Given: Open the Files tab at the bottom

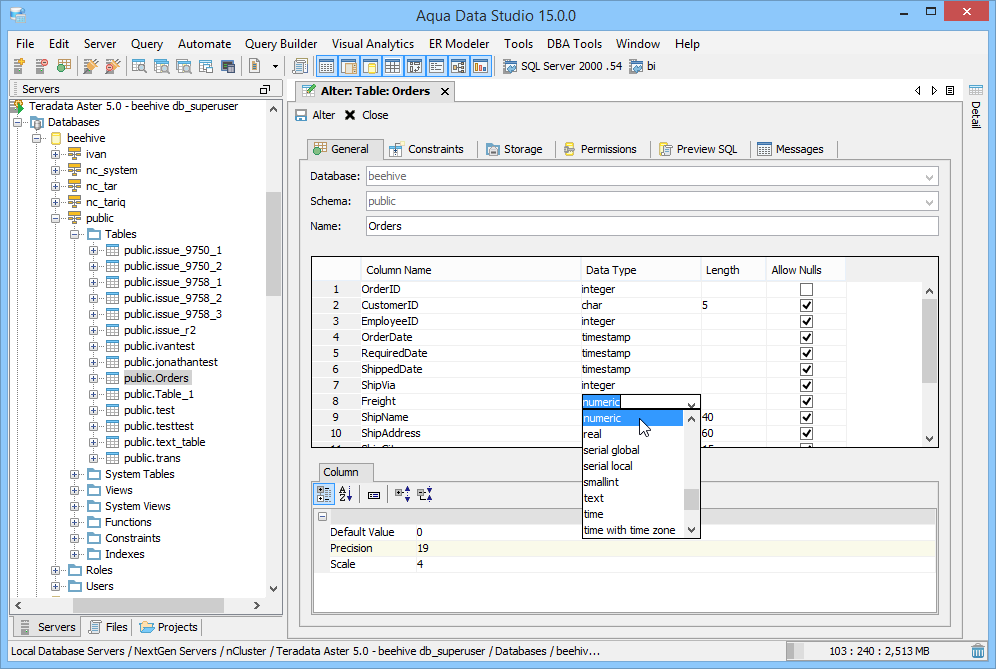Looking at the screenshot, I should coord(108,627).
